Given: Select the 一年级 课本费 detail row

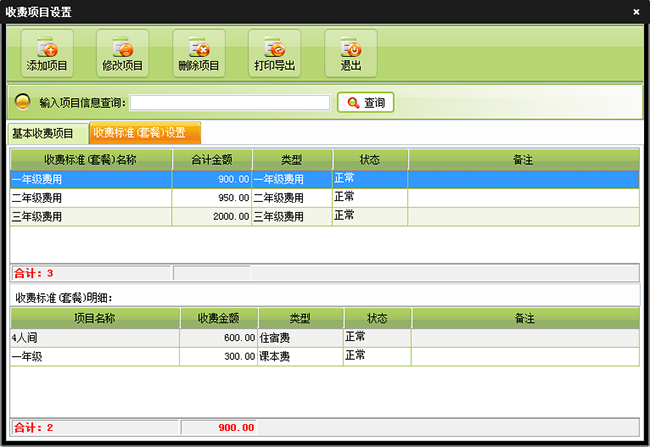Looking at the screenshot, I should point(95,357).
